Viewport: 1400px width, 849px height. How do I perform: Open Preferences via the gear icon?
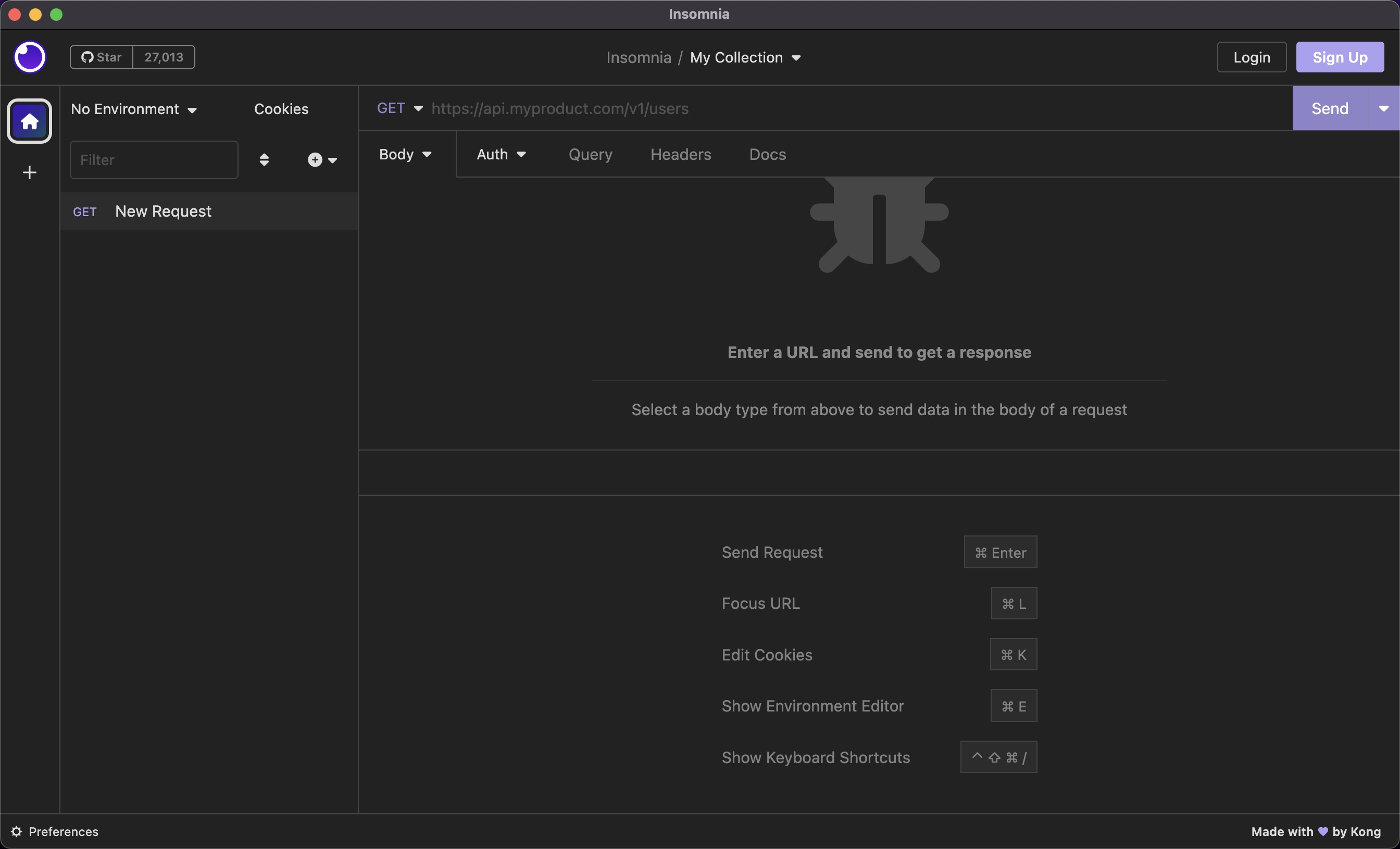click(x=17, y=831)
